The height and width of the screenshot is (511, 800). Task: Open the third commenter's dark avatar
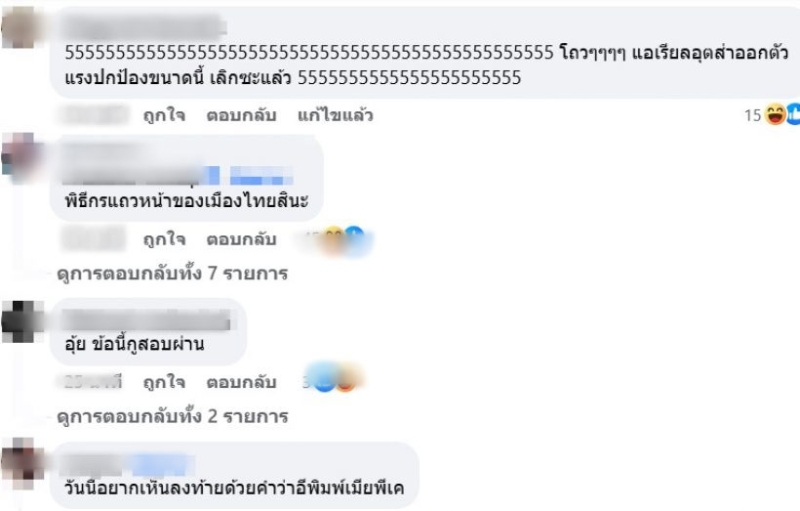click(20, 322)
